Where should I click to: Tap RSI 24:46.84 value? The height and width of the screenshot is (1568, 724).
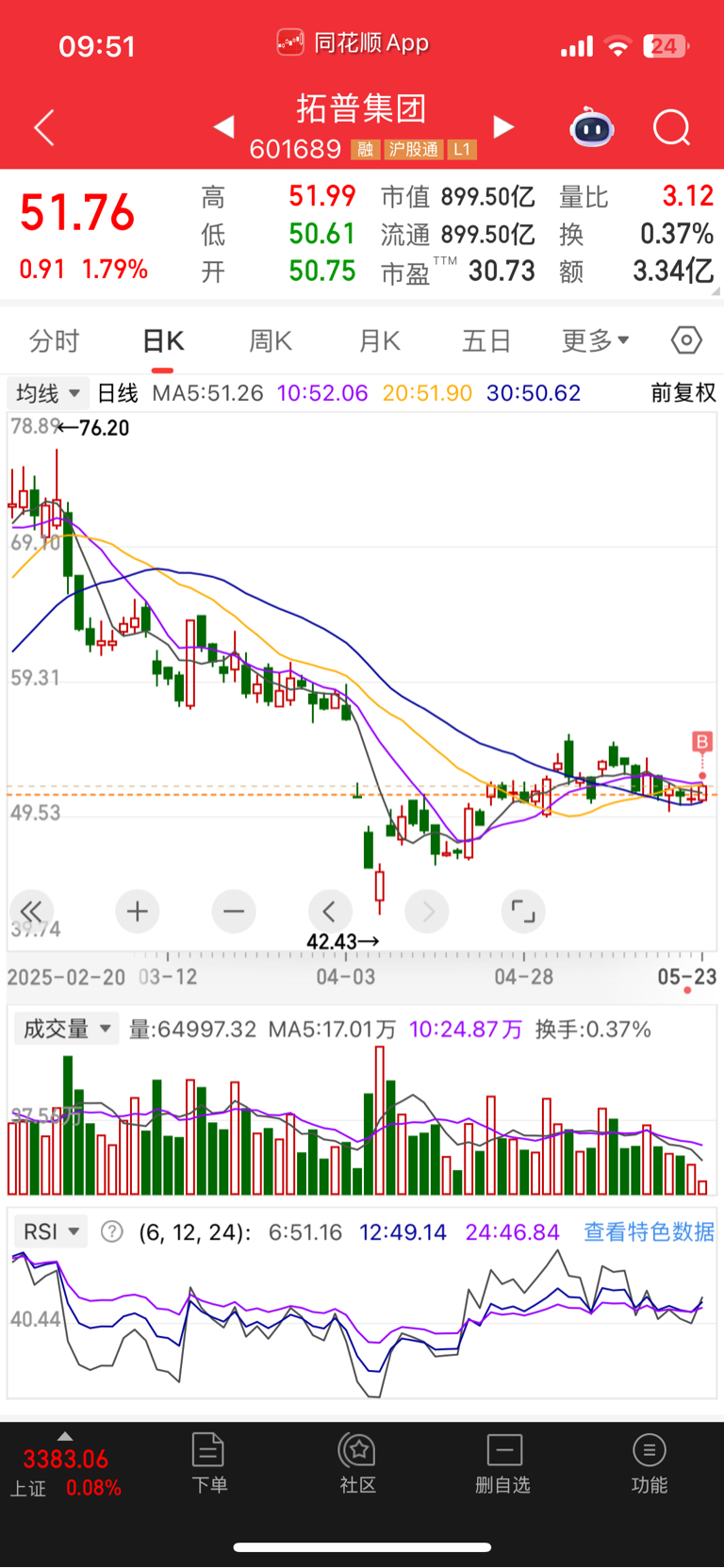point(513,1231)
